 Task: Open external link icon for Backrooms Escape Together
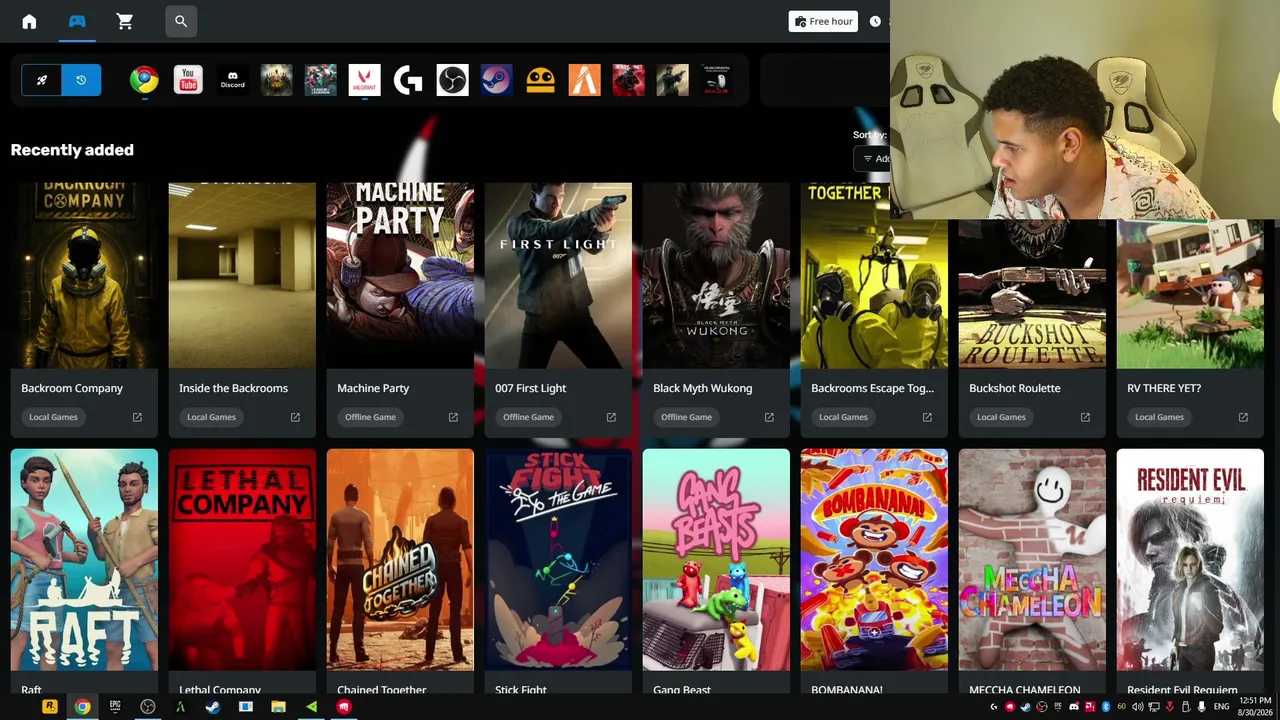click(927, 417)
